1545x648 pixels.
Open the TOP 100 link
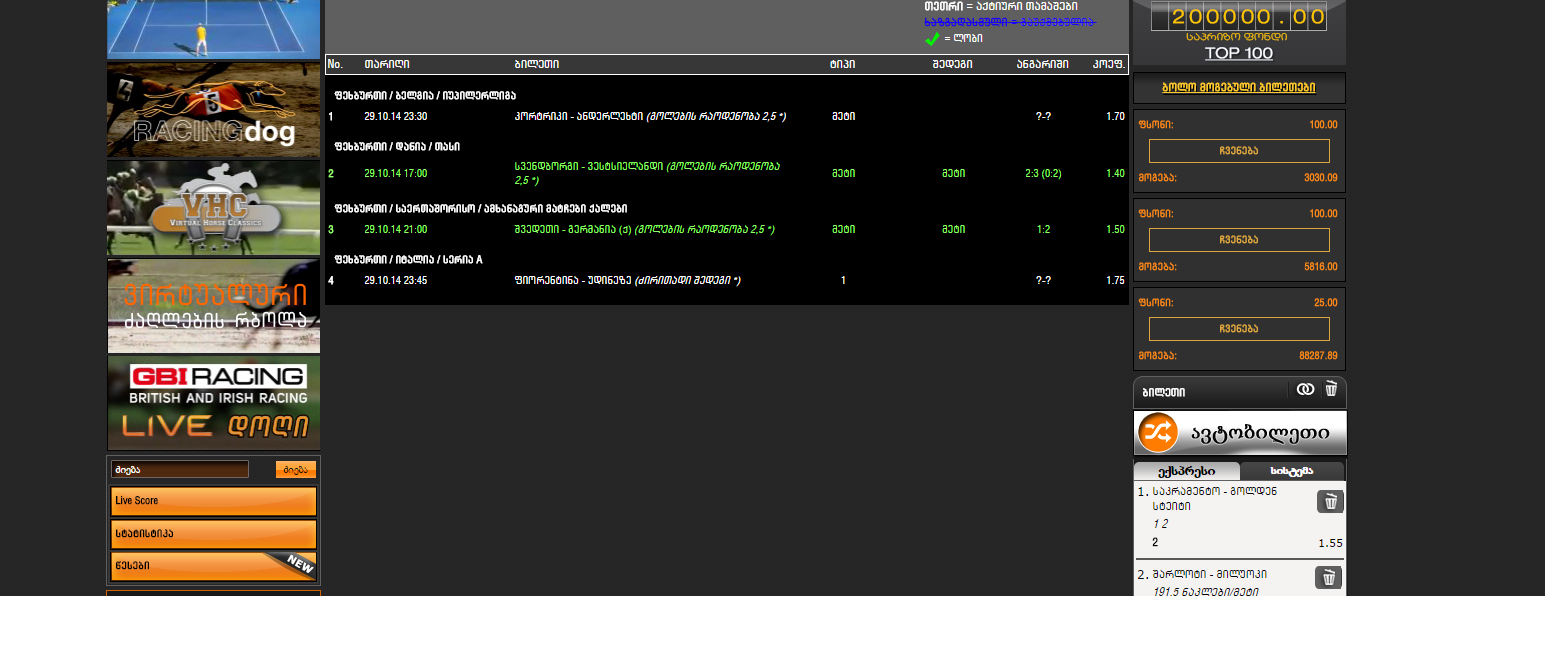1239,53
